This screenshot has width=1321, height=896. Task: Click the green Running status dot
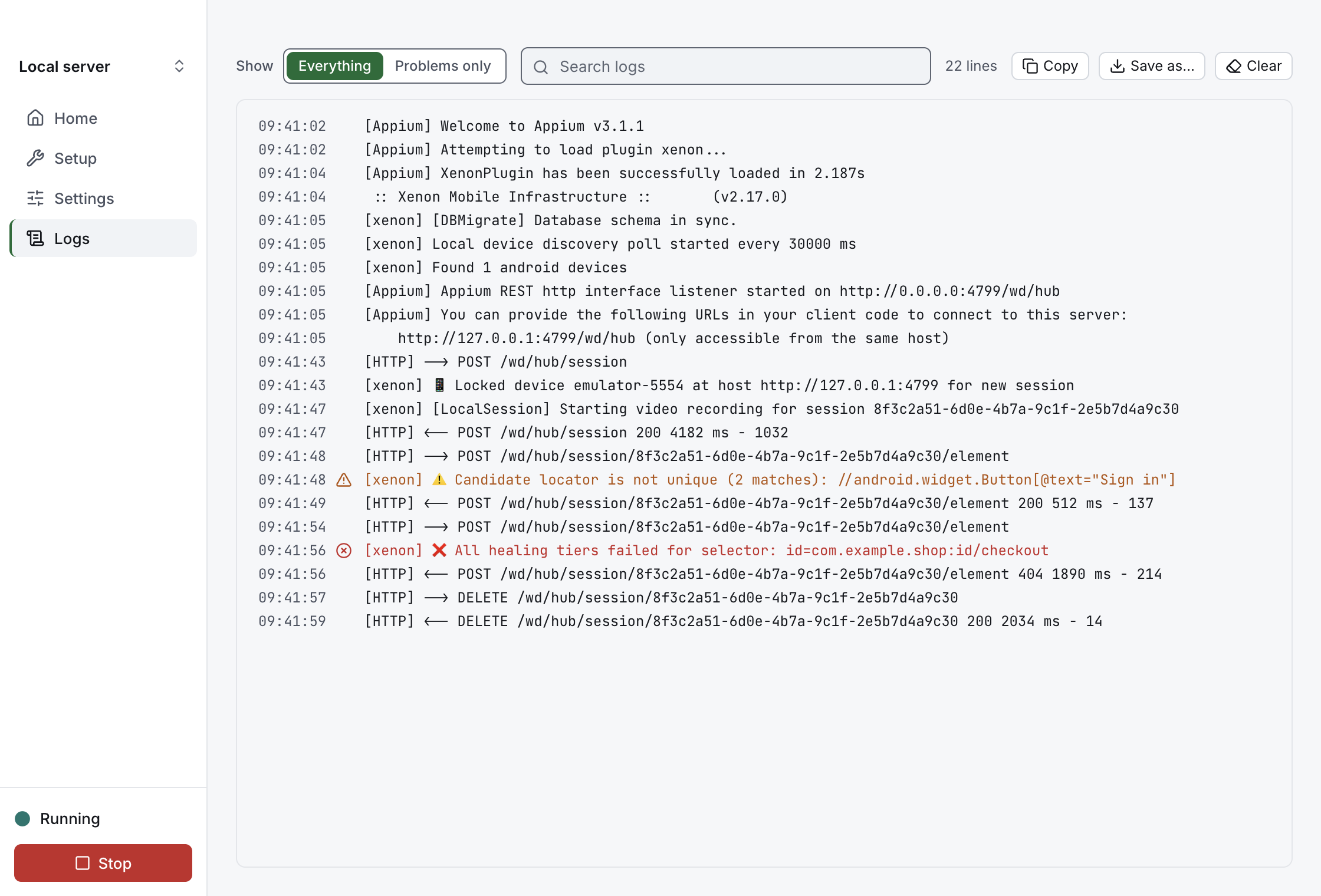pos(22,819)
